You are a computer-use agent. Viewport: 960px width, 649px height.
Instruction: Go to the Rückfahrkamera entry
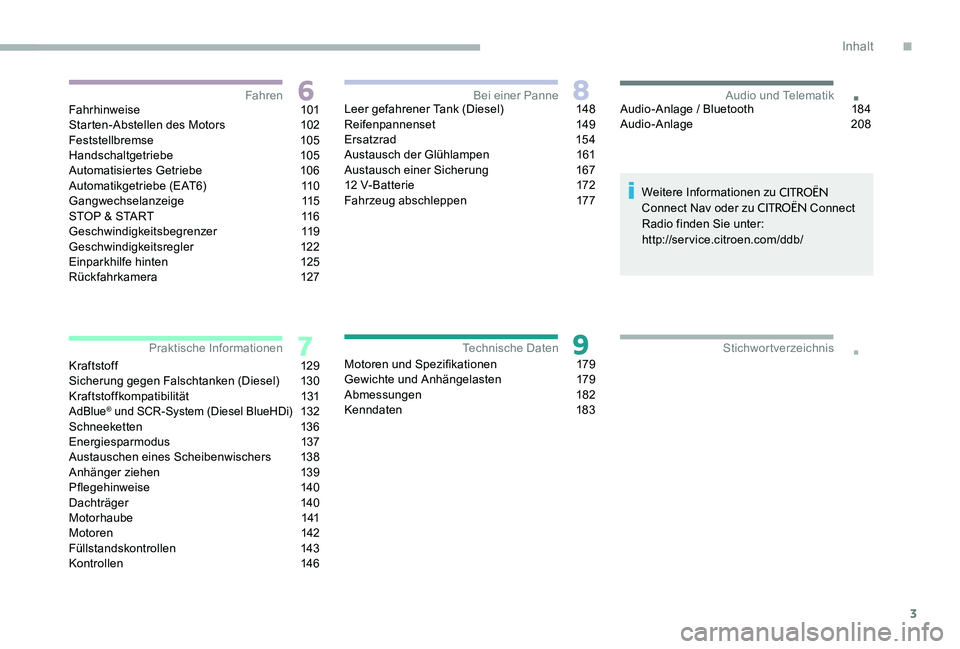coord(194,277)
